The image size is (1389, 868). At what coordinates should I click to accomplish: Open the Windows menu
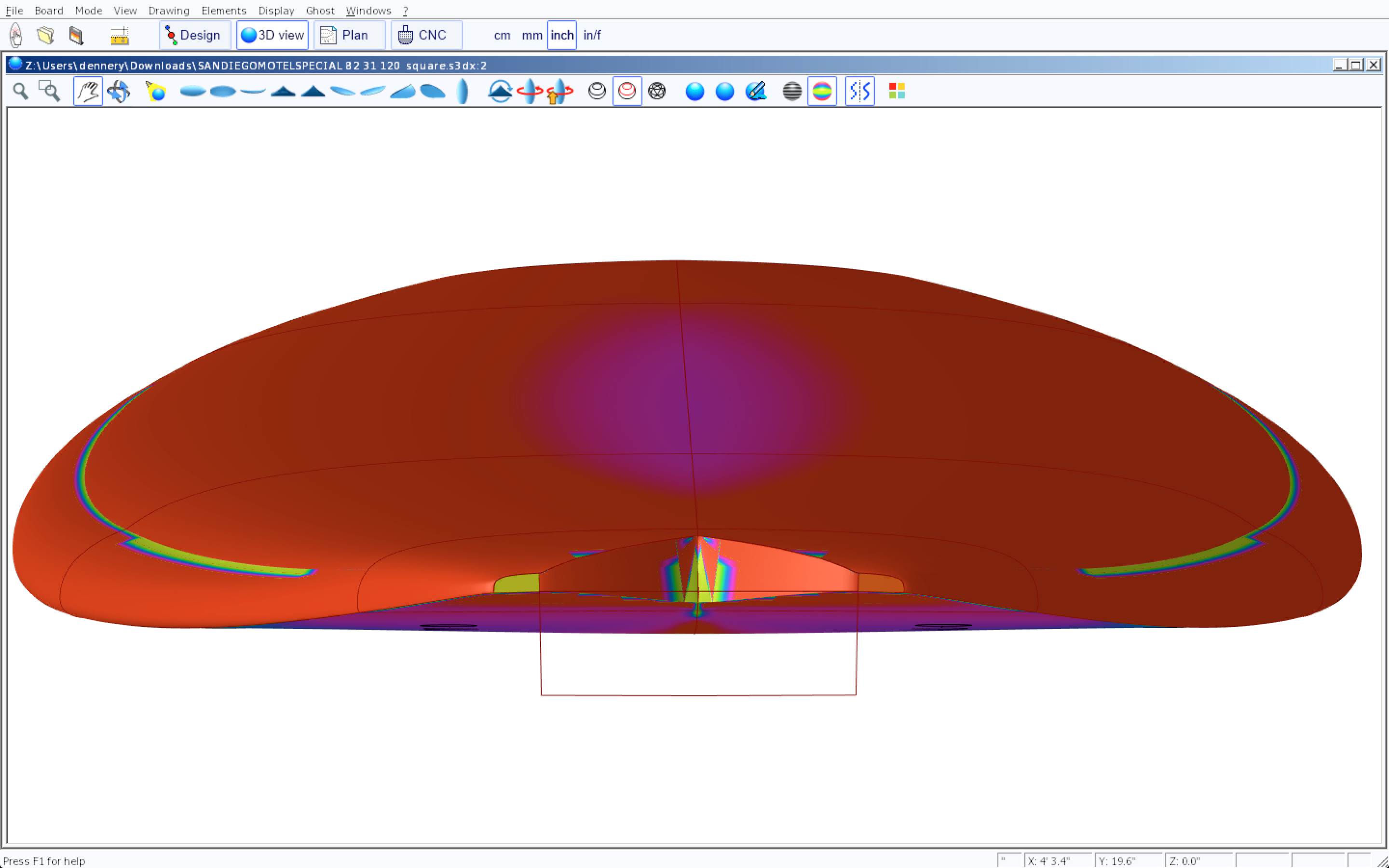[x=368, y=10]
